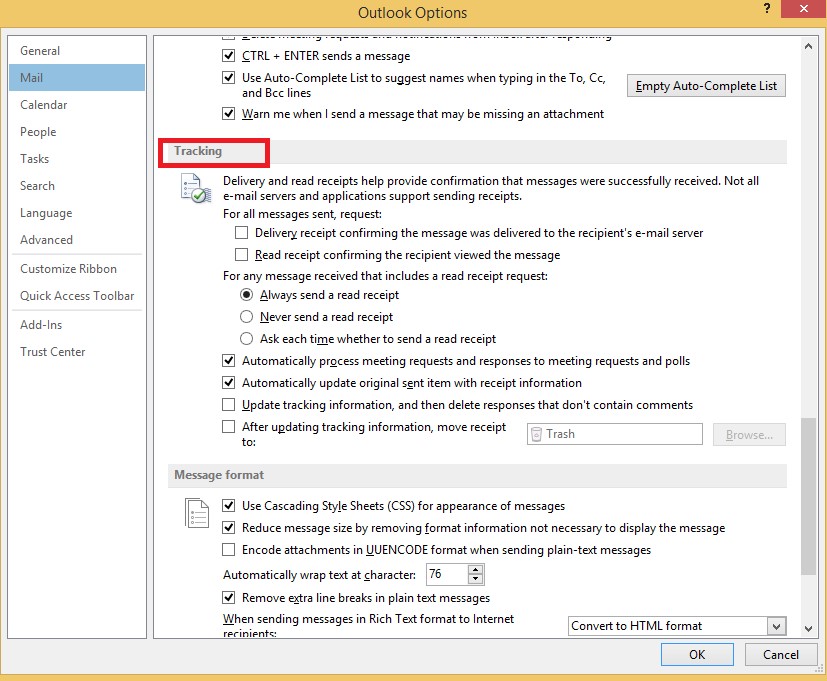The height and width of the screenshot is (681, 827).
Task: Open the Calendar options category
Action: [77, 104]
